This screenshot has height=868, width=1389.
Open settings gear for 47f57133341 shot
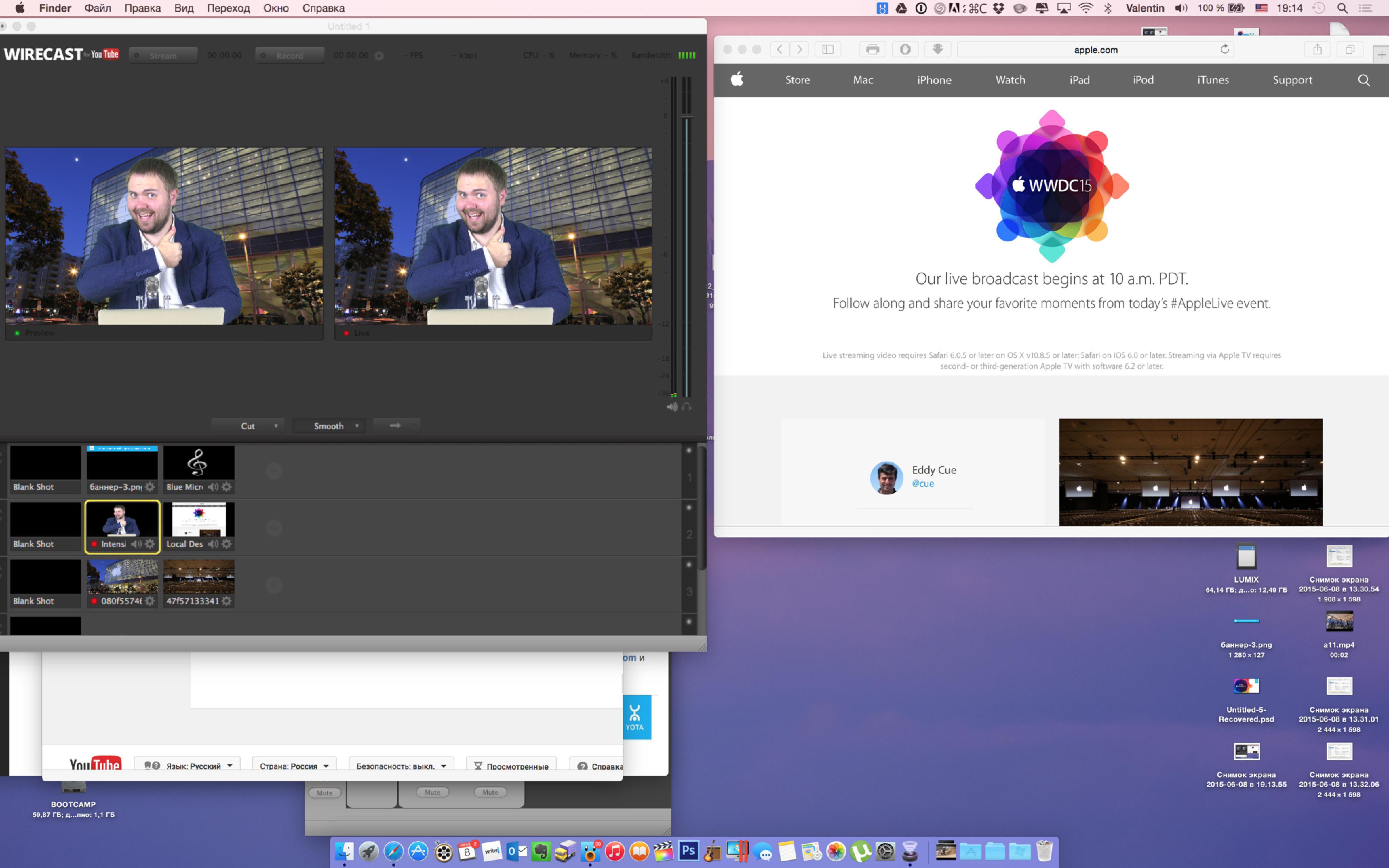(227, 601)
